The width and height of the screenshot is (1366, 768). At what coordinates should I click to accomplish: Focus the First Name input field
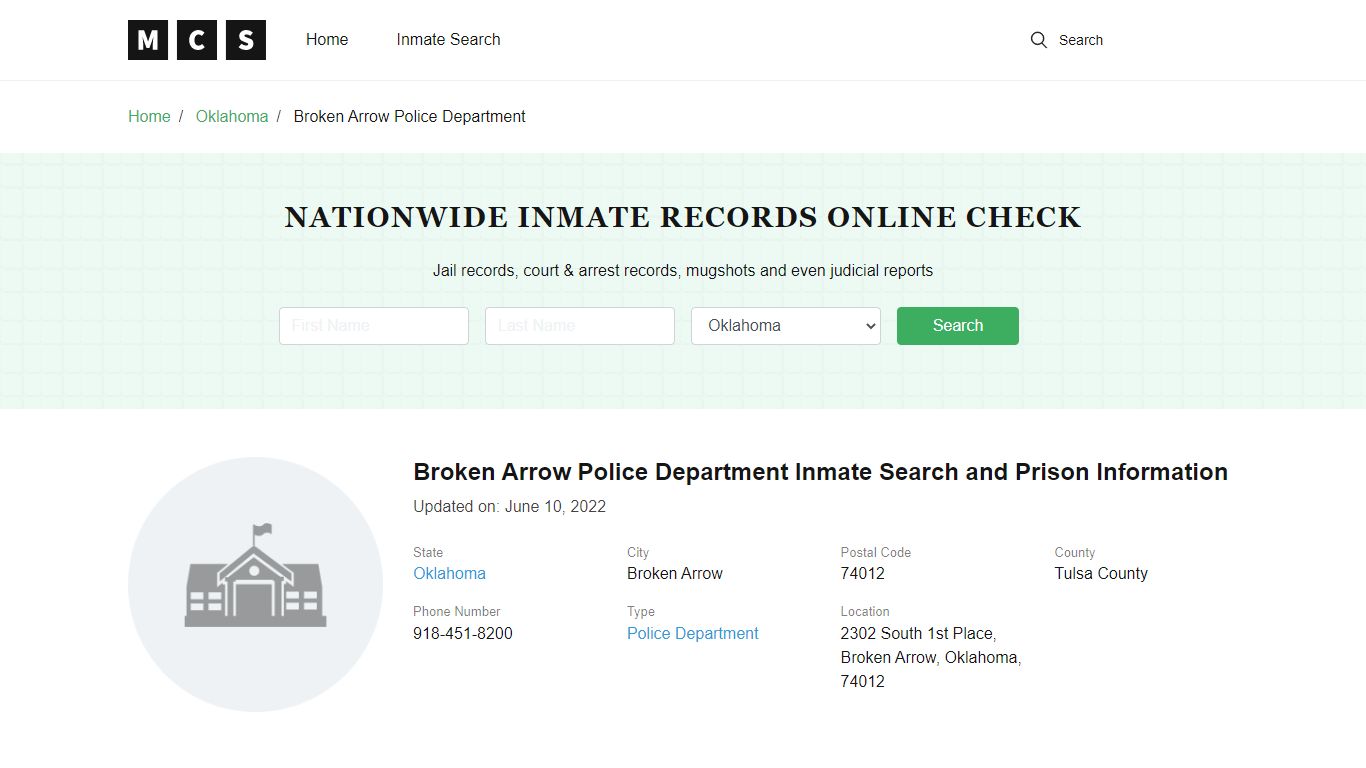coord(374,326)
